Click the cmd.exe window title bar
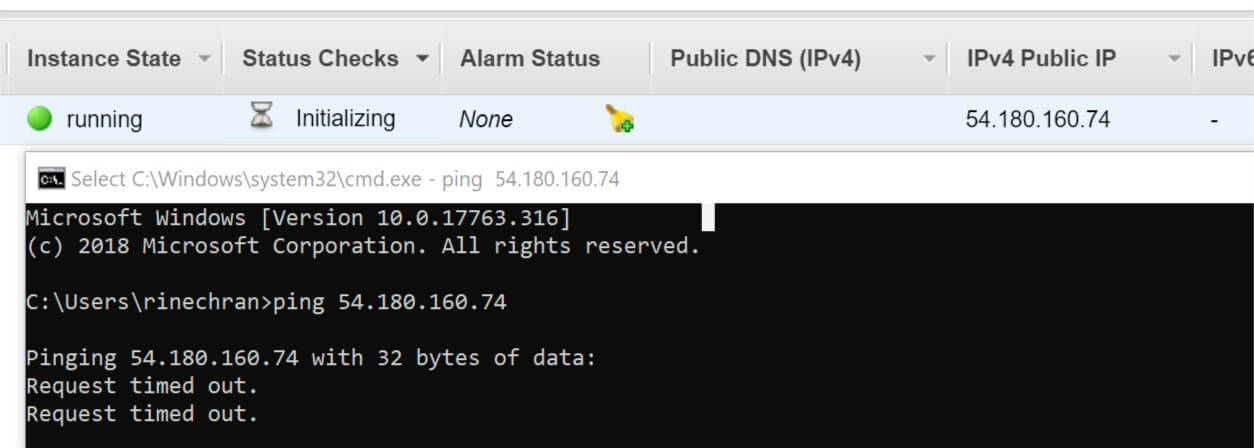1254x448 pixels. pyautogui.click(x=640, y=179)
